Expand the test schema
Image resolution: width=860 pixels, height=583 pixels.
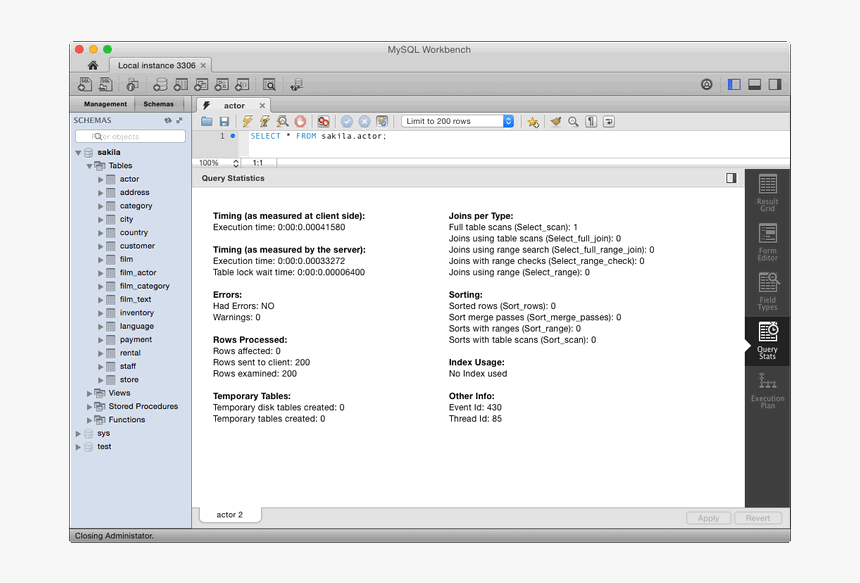(x=78, y=447)
